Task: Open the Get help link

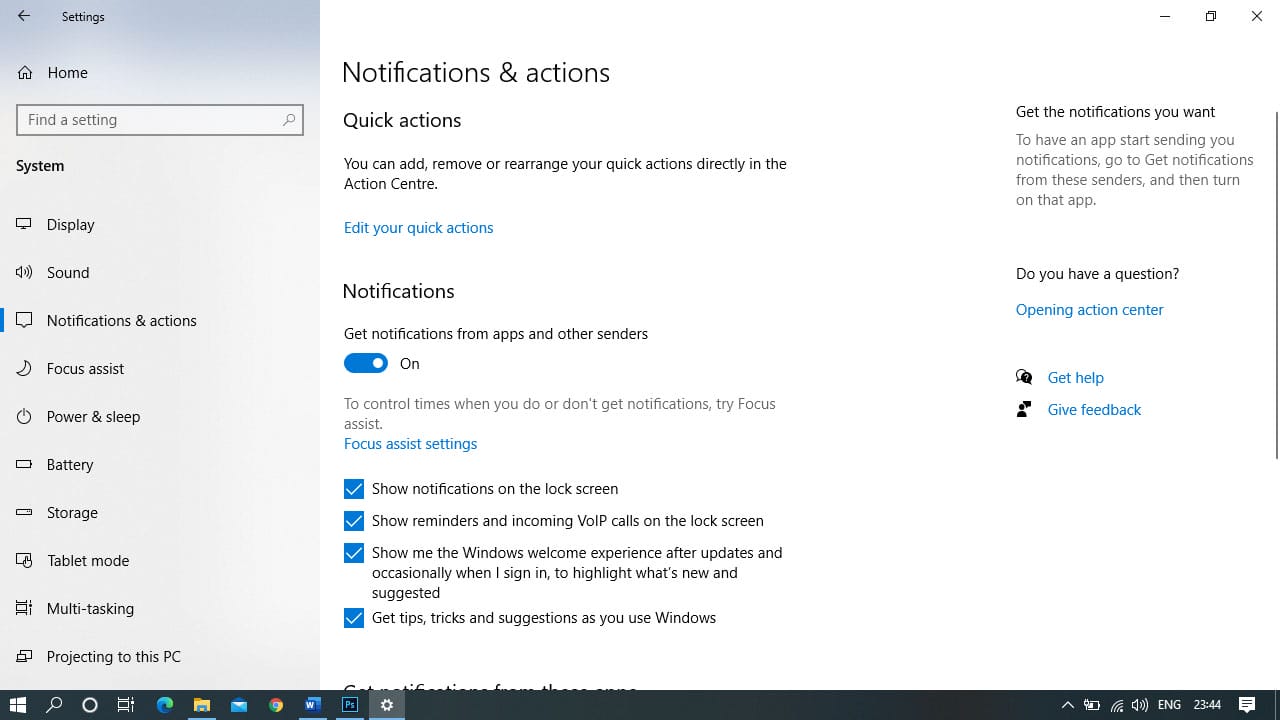Action: [x=1075, y=377]
